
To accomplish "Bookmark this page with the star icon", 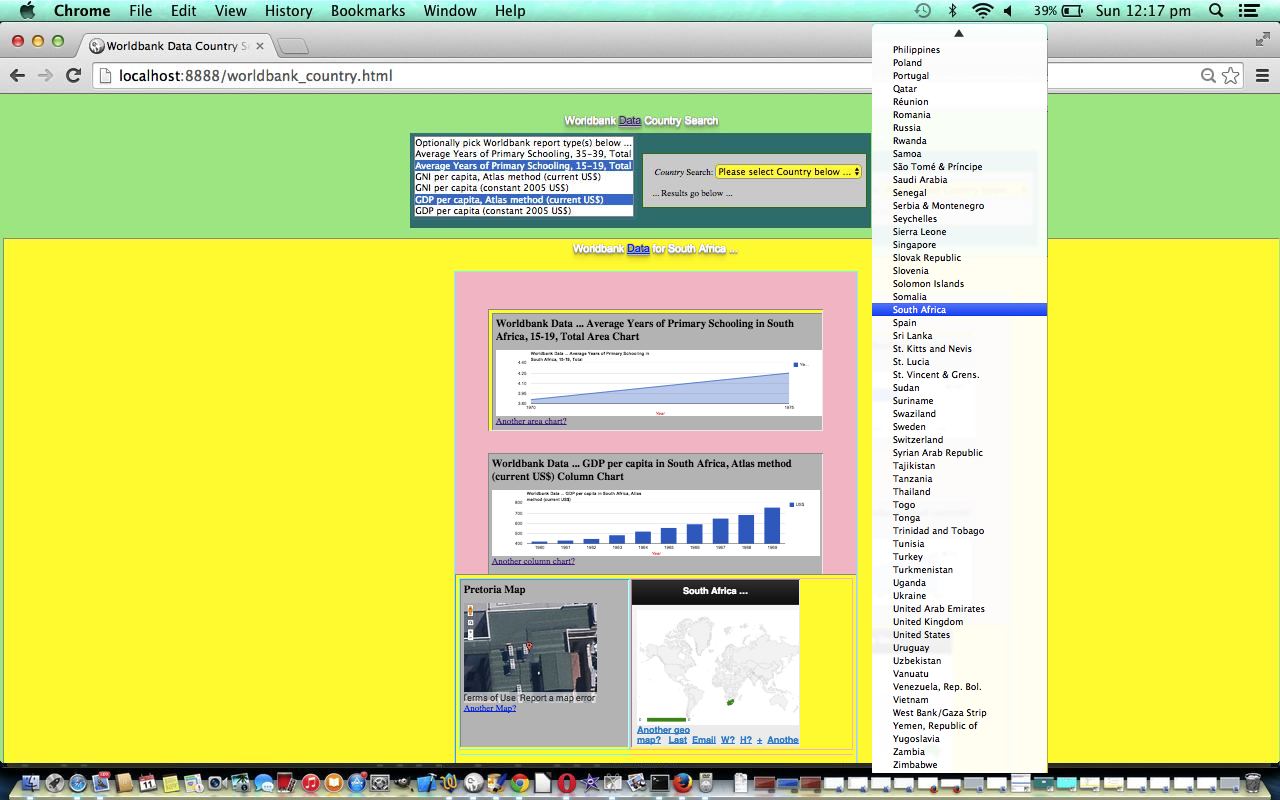I will [1231, 76].
